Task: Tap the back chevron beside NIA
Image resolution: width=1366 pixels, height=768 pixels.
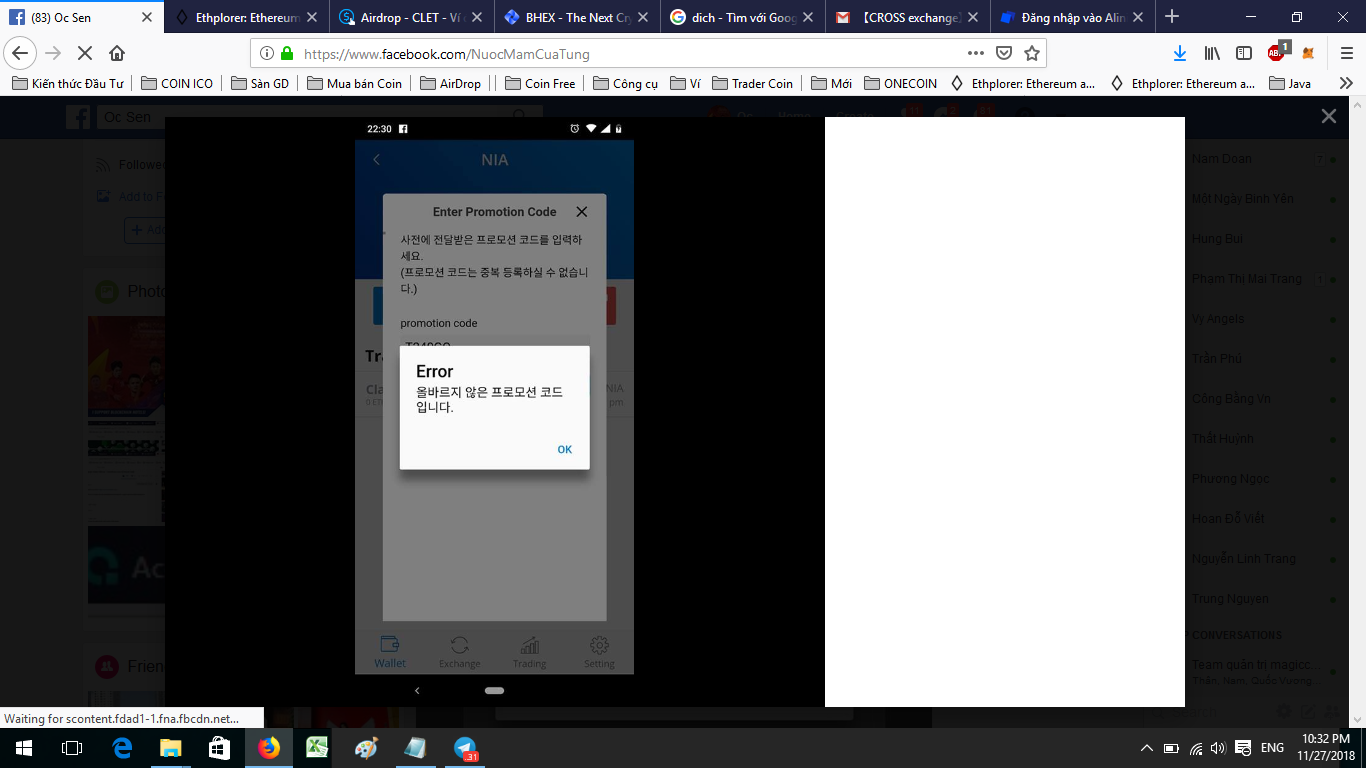Action: click(x=377, y=160)
